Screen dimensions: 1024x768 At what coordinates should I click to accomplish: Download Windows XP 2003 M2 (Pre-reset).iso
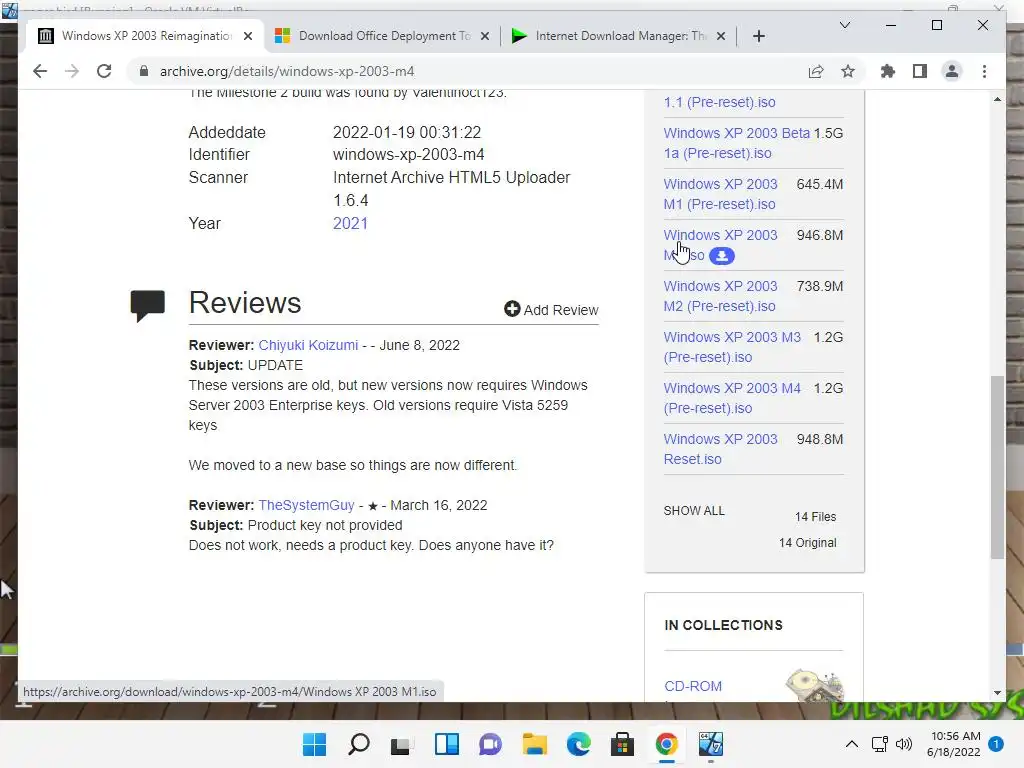720,296
